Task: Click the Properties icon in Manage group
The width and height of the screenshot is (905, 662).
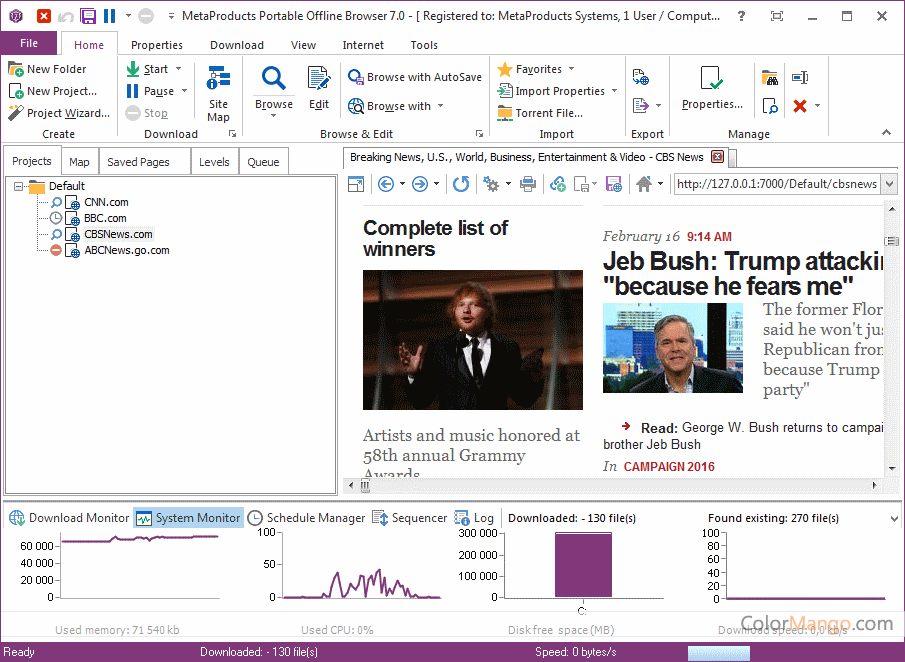Action: point(712,87)
